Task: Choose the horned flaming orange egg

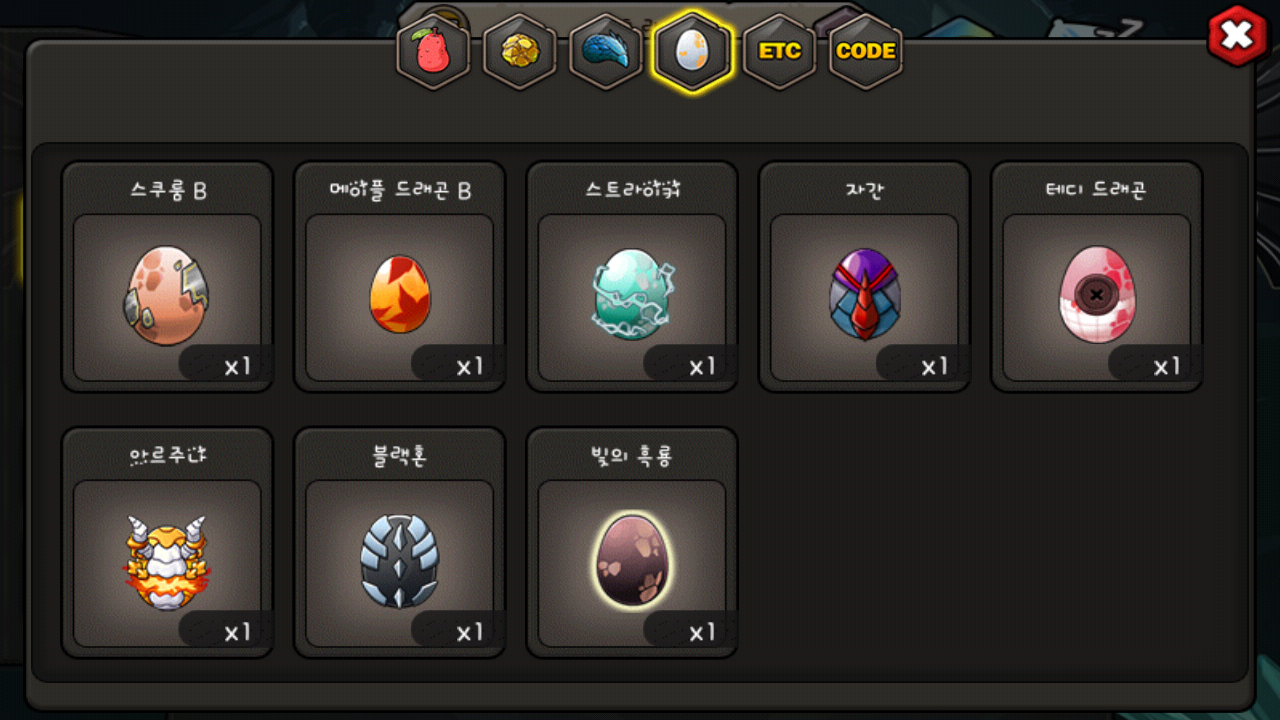Action: coord(167,562)
